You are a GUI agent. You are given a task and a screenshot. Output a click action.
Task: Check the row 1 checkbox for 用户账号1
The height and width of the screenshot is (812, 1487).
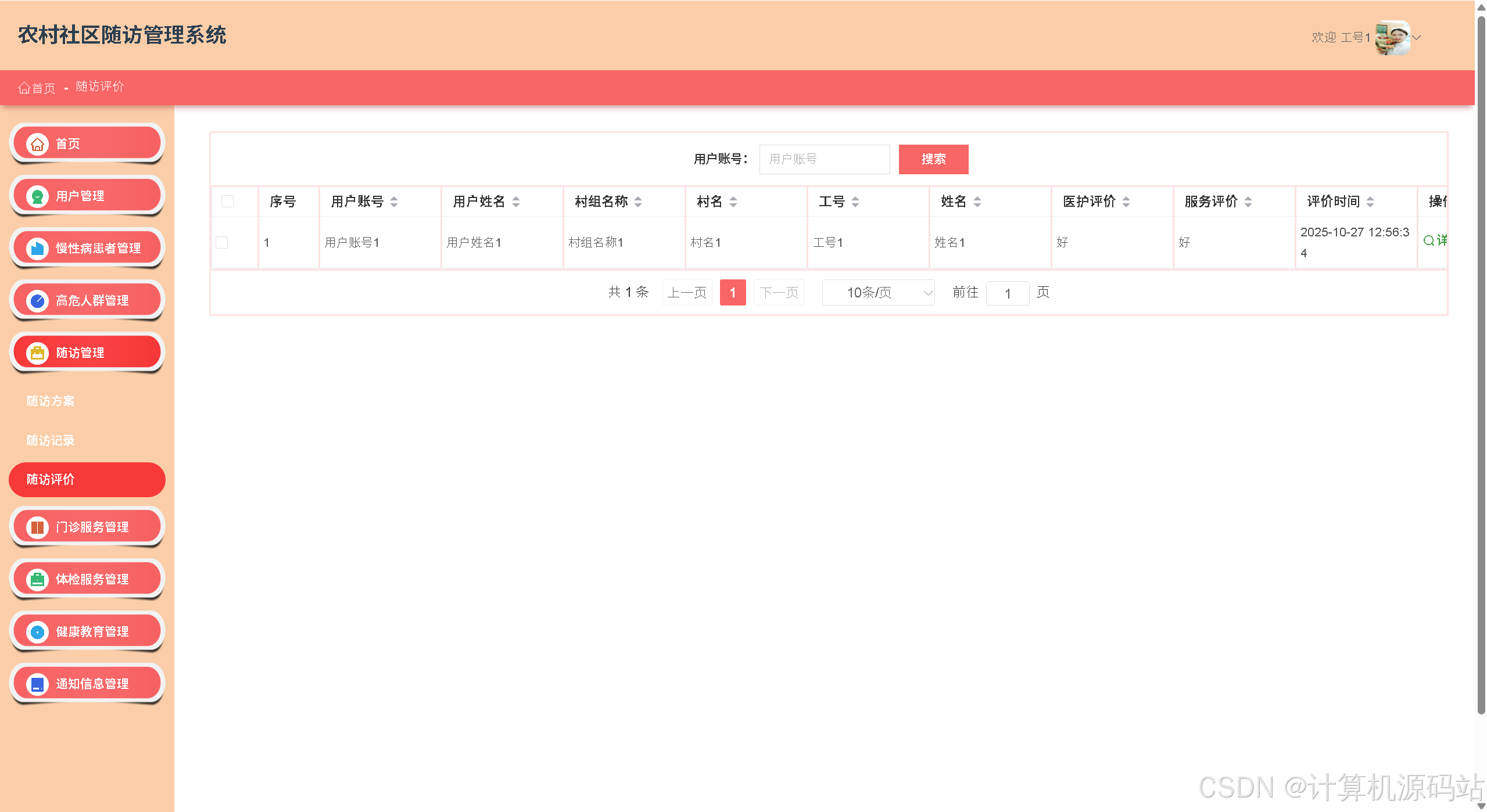222,242
